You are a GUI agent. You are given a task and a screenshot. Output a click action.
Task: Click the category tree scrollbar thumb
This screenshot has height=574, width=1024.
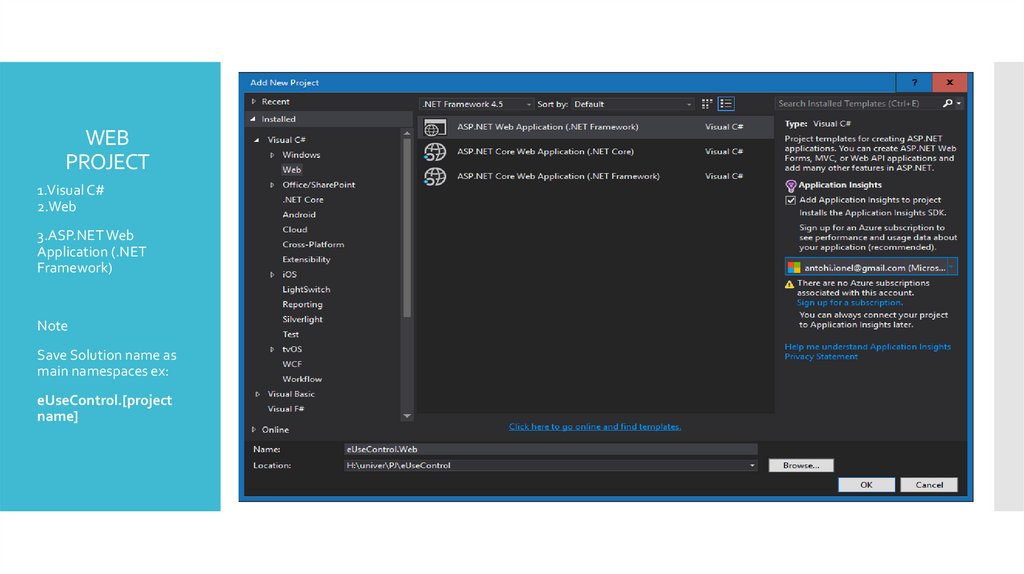(x=407, y=228)
